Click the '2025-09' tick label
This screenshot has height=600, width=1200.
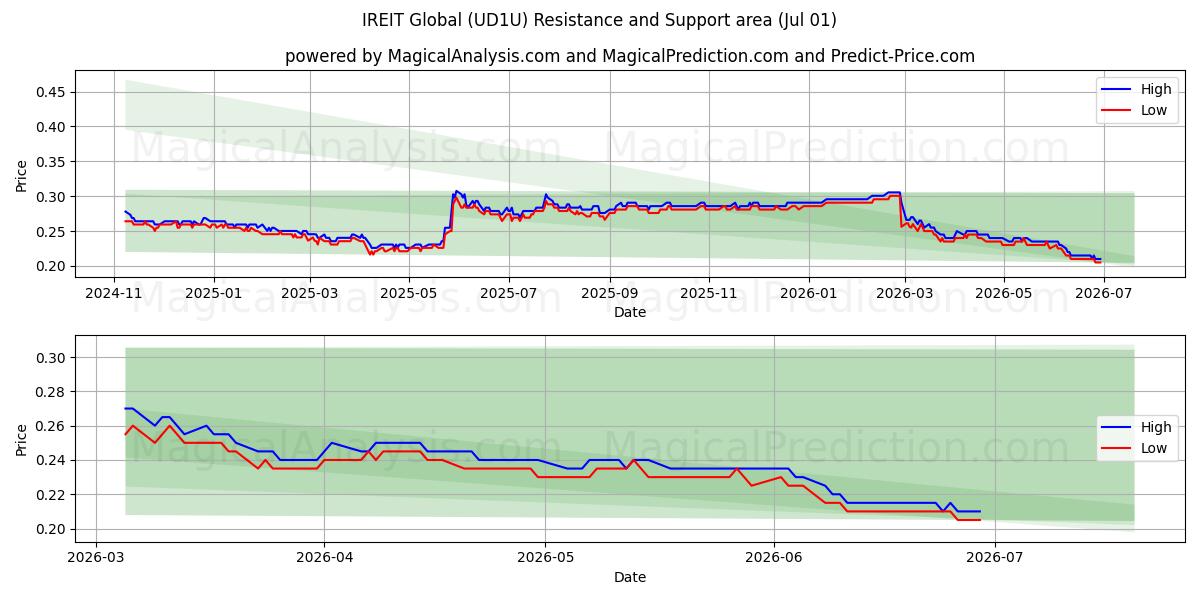point(609,293)
